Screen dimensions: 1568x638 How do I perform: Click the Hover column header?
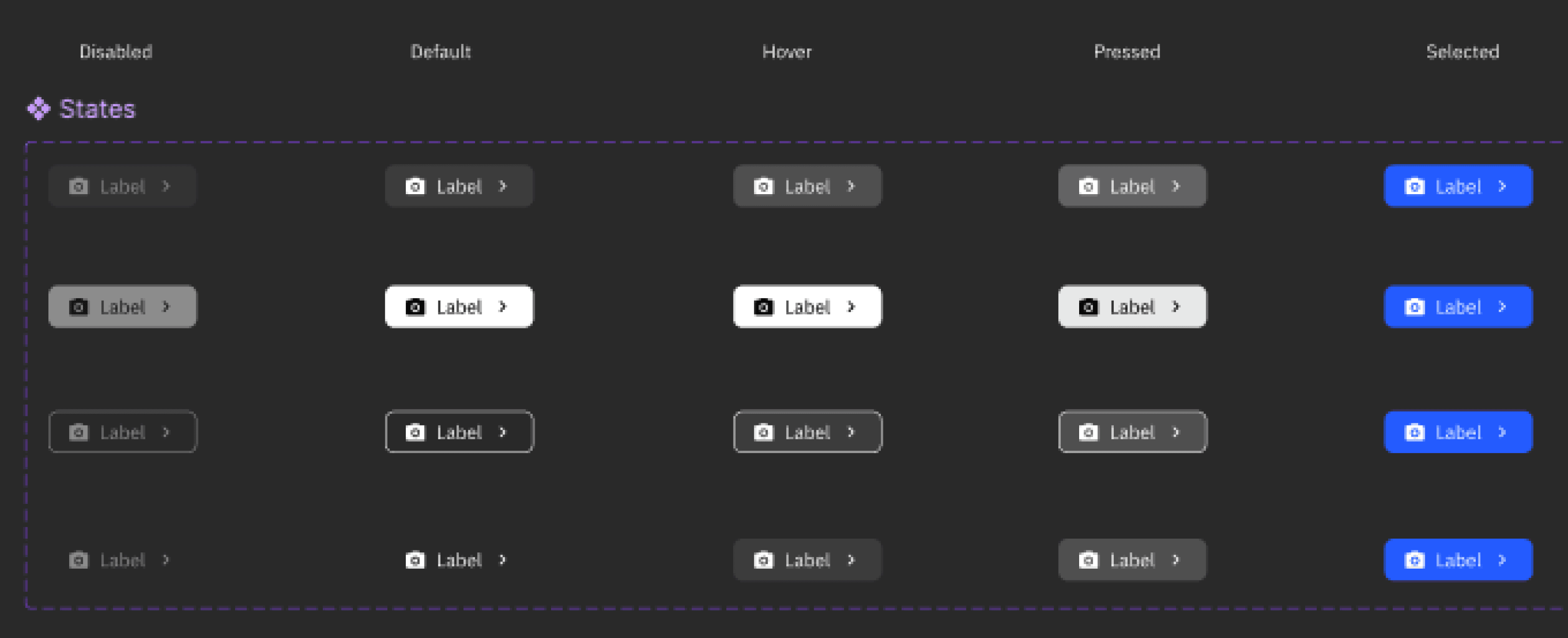tap(787, 52)
